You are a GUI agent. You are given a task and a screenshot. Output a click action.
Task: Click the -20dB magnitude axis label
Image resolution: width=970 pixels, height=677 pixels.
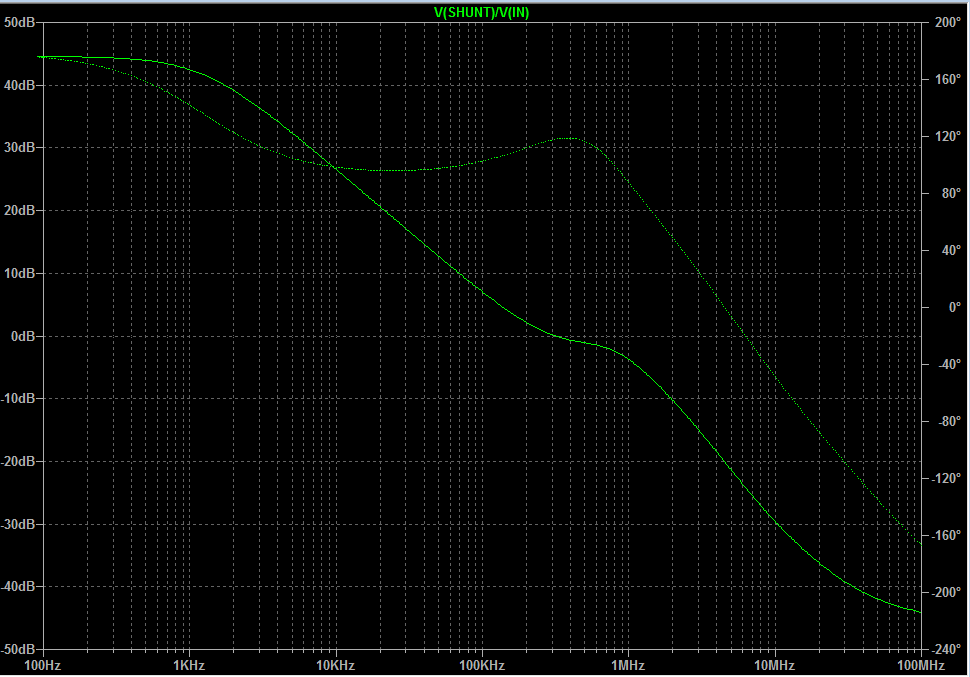[18, 462]
